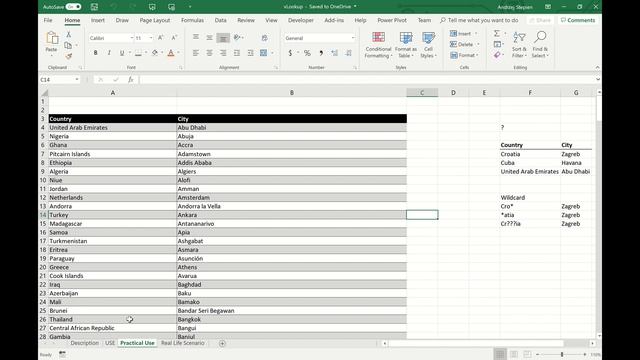The image size is (640, 360).
Task: Switch to the Data ribbon tab
Action: point(220,20)
